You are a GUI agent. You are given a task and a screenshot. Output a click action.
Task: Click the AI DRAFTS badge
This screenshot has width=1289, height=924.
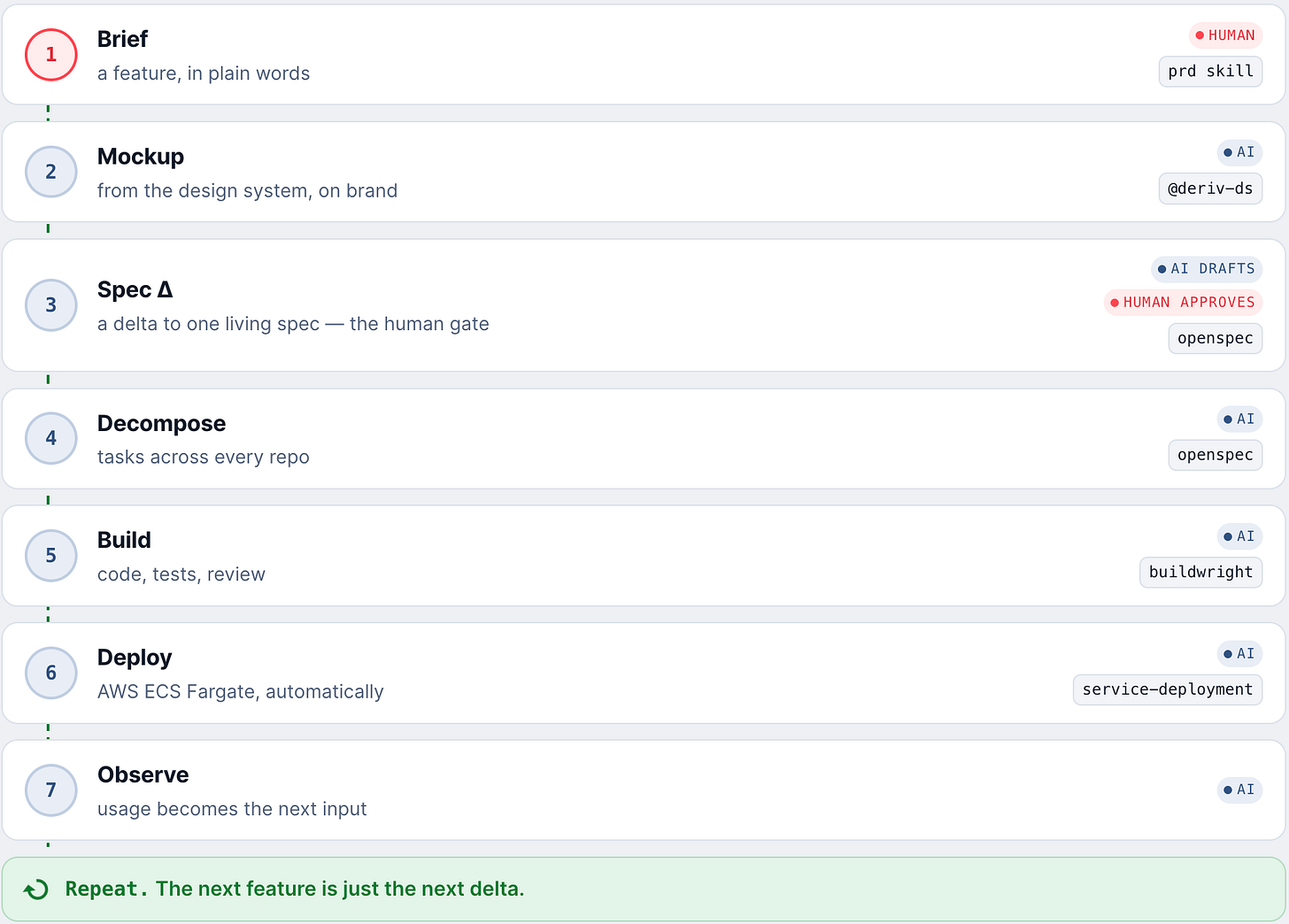1207,269
